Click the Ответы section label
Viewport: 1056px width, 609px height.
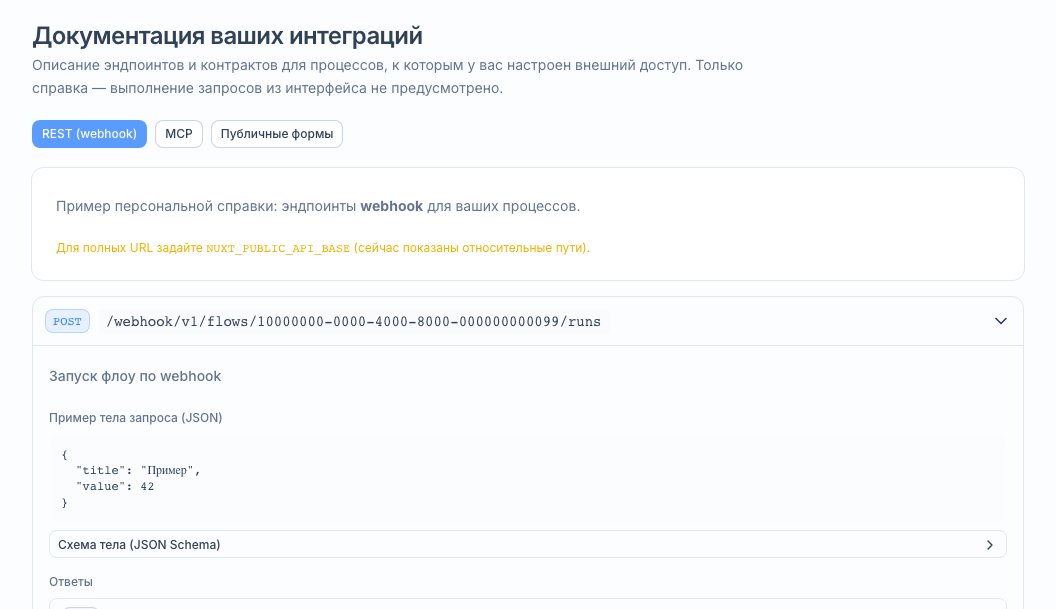71,581
